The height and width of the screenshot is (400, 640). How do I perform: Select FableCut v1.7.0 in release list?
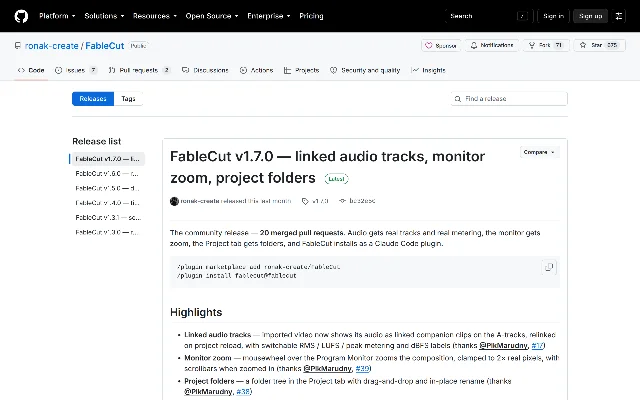tap(108, 159)
